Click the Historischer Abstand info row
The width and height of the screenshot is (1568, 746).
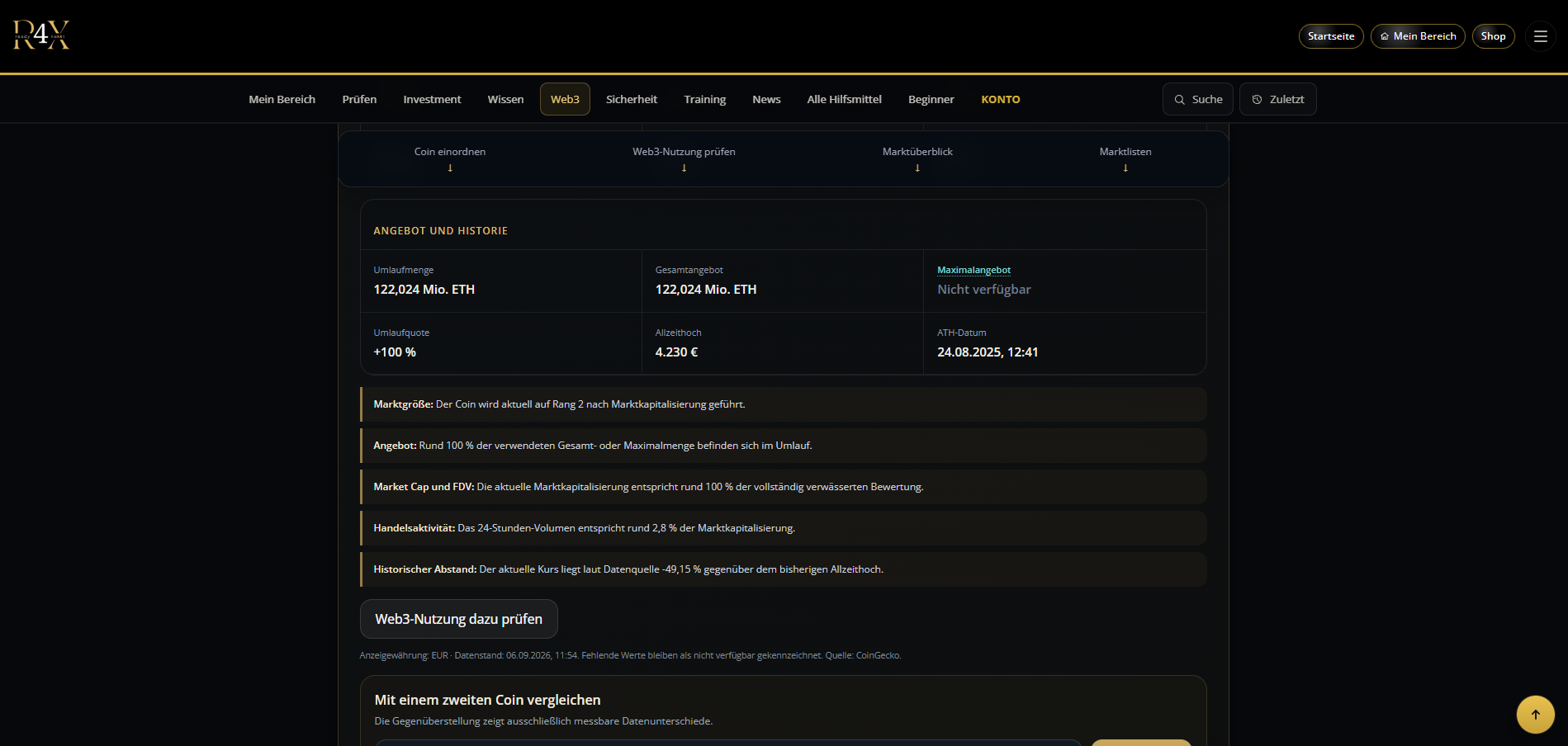click(x=784, y=569)
